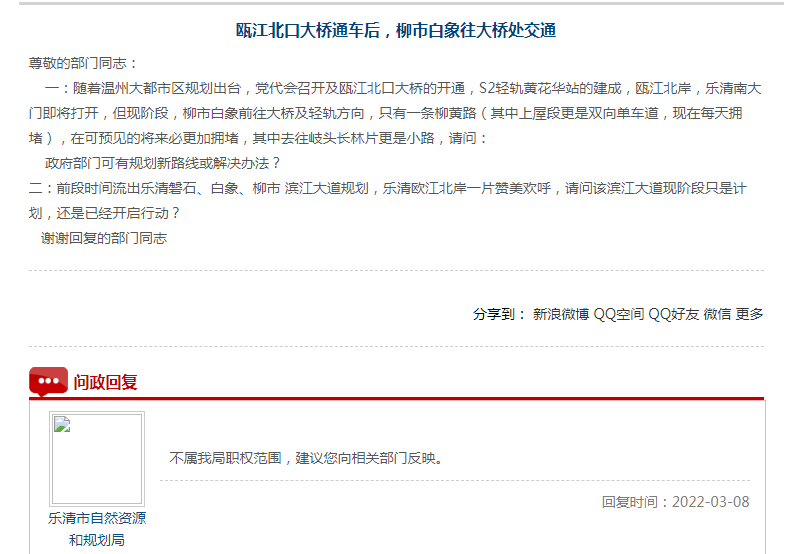
Task: Click the text line mentioning 岐头长林片
Action: coord(260,138)
